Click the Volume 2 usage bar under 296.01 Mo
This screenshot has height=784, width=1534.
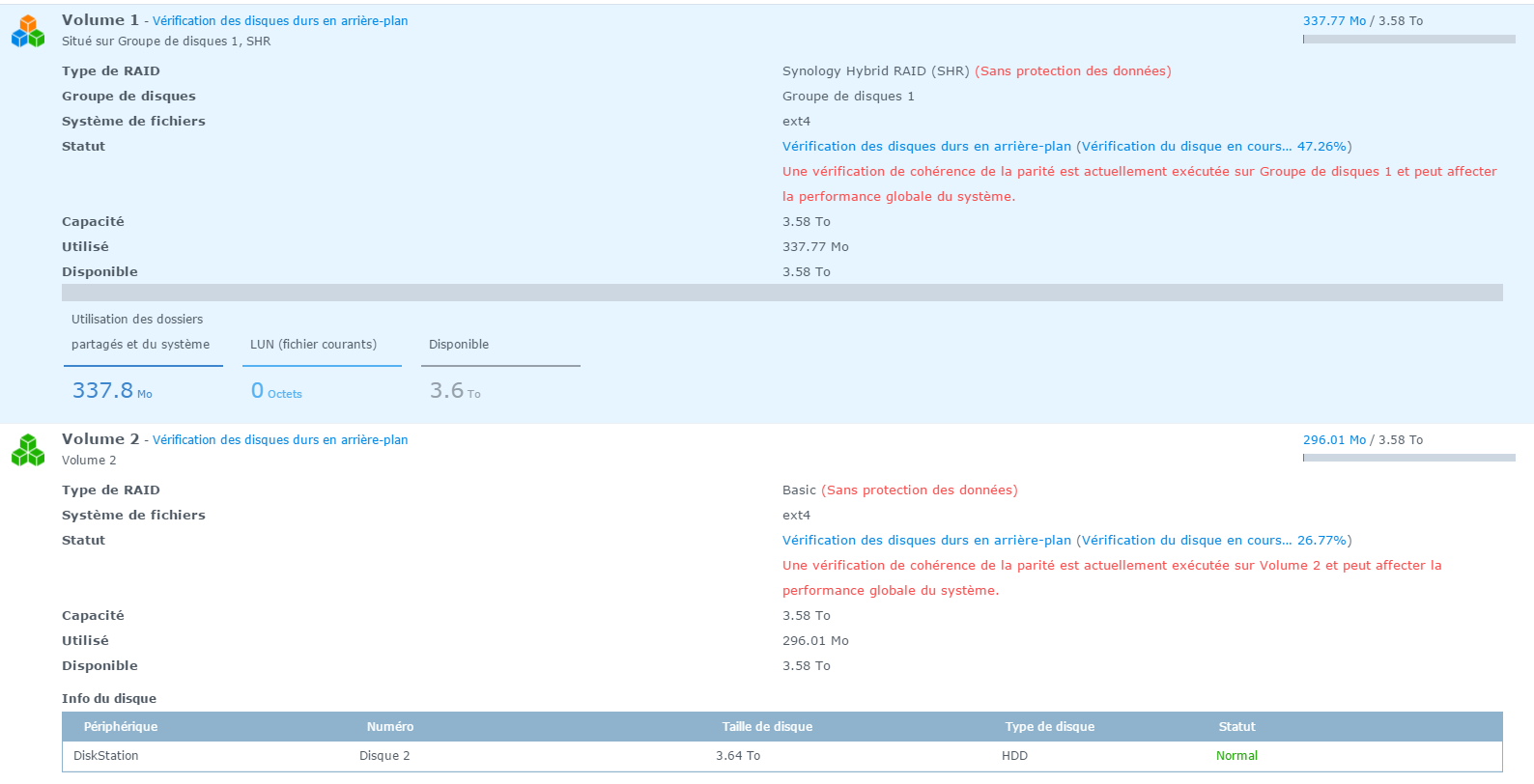tap(1408, 458)
